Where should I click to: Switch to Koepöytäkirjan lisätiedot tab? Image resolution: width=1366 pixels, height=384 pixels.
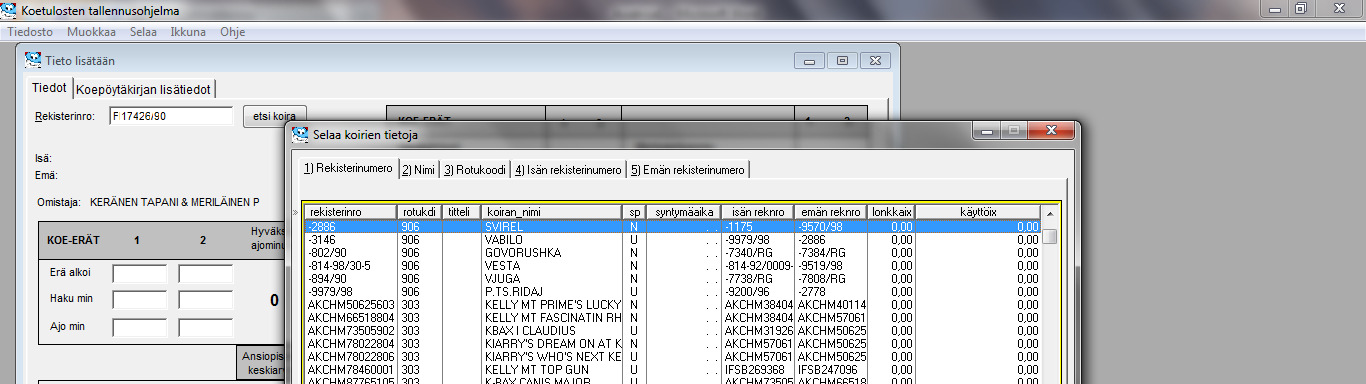144,89
